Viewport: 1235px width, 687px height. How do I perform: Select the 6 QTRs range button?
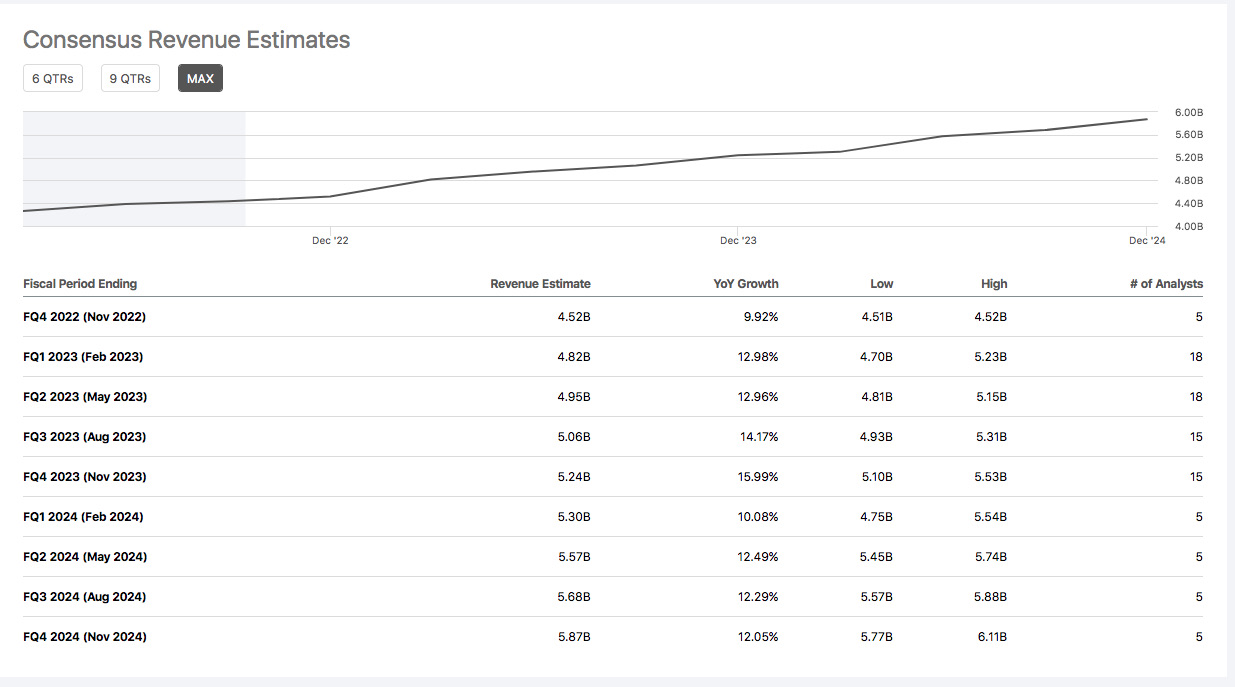pos(53,78)
